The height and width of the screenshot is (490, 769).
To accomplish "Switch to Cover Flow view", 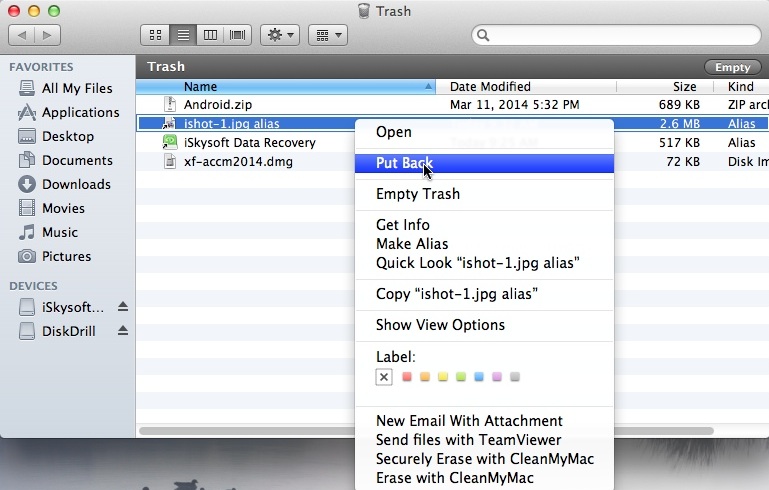I will coord(237,35).
